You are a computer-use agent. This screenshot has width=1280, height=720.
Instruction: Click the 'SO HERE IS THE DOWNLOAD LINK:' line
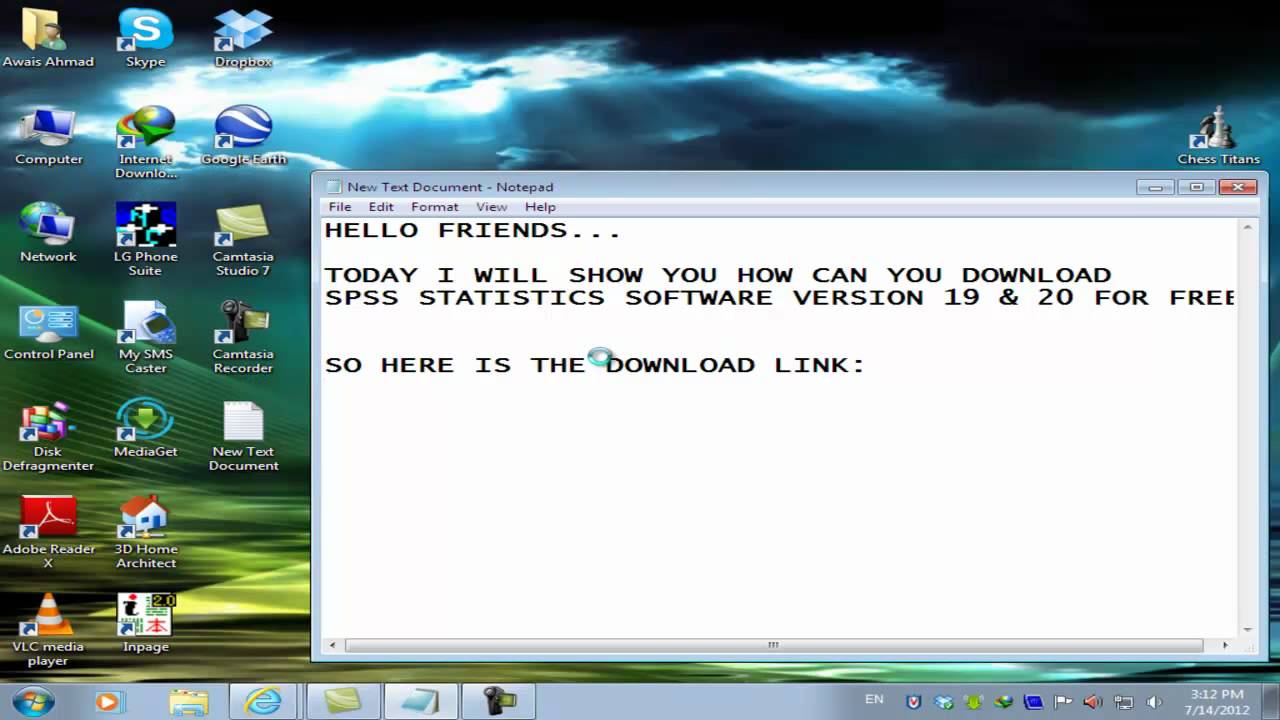coord(595,365)
